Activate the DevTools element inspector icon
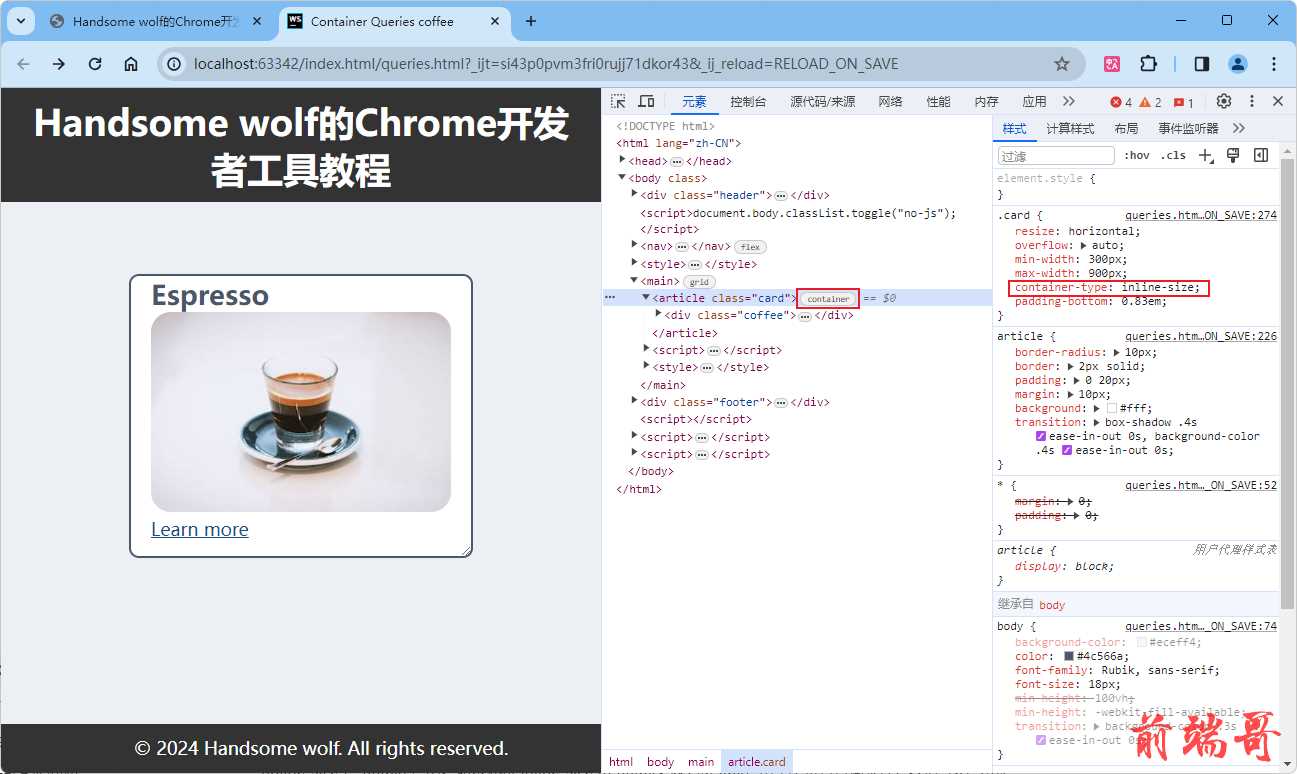Image resolution: width=1297 pixels, height=774 pixels. point(619,101)
